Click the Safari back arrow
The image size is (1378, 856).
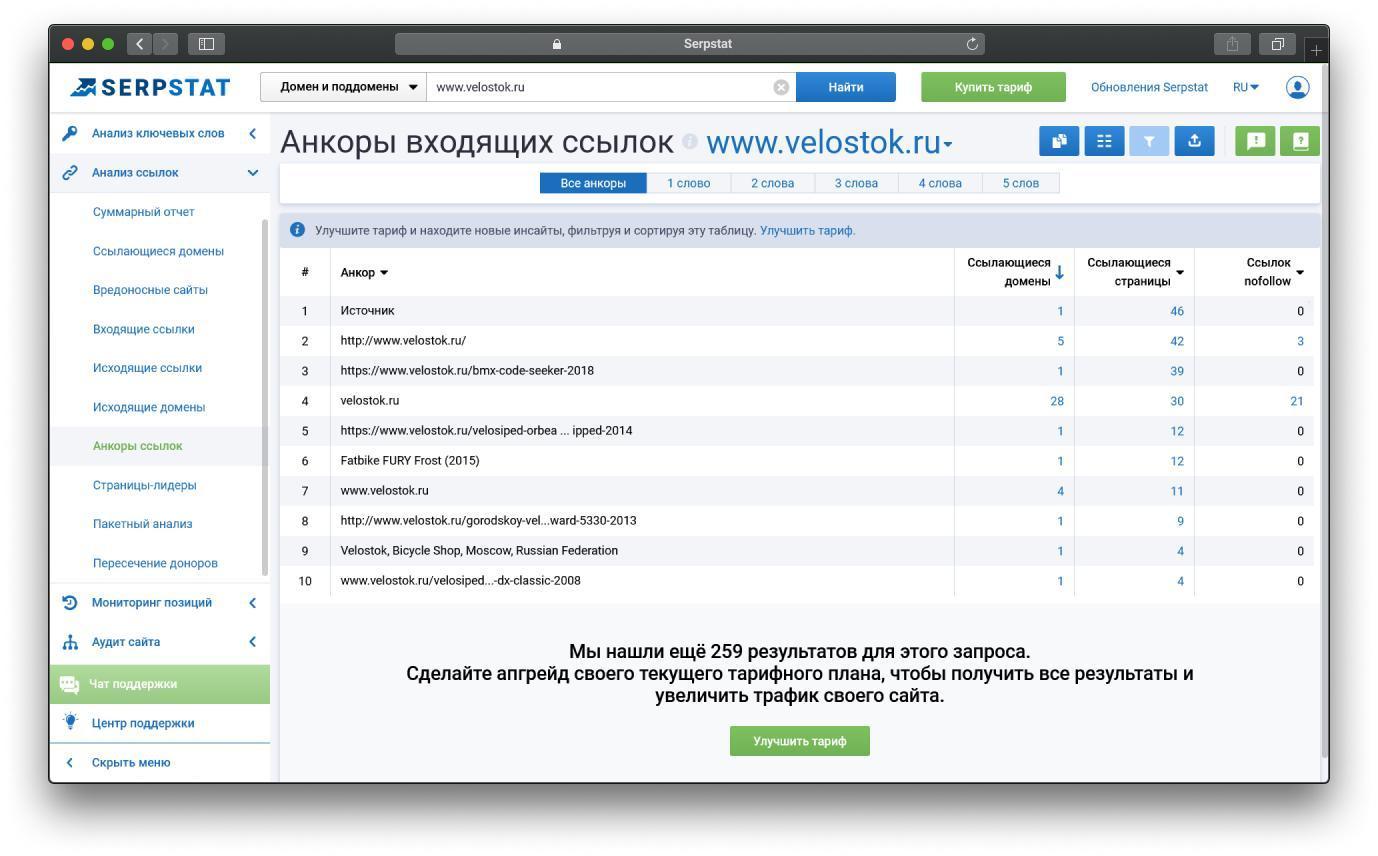pos(139,44)
